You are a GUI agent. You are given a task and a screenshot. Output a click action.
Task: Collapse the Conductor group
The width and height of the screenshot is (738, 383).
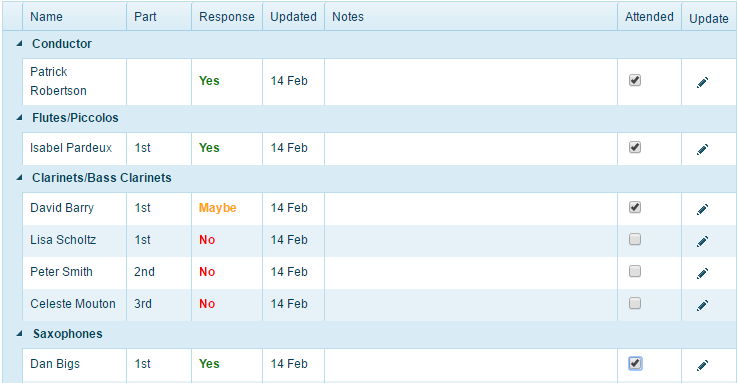coord(19,43)
